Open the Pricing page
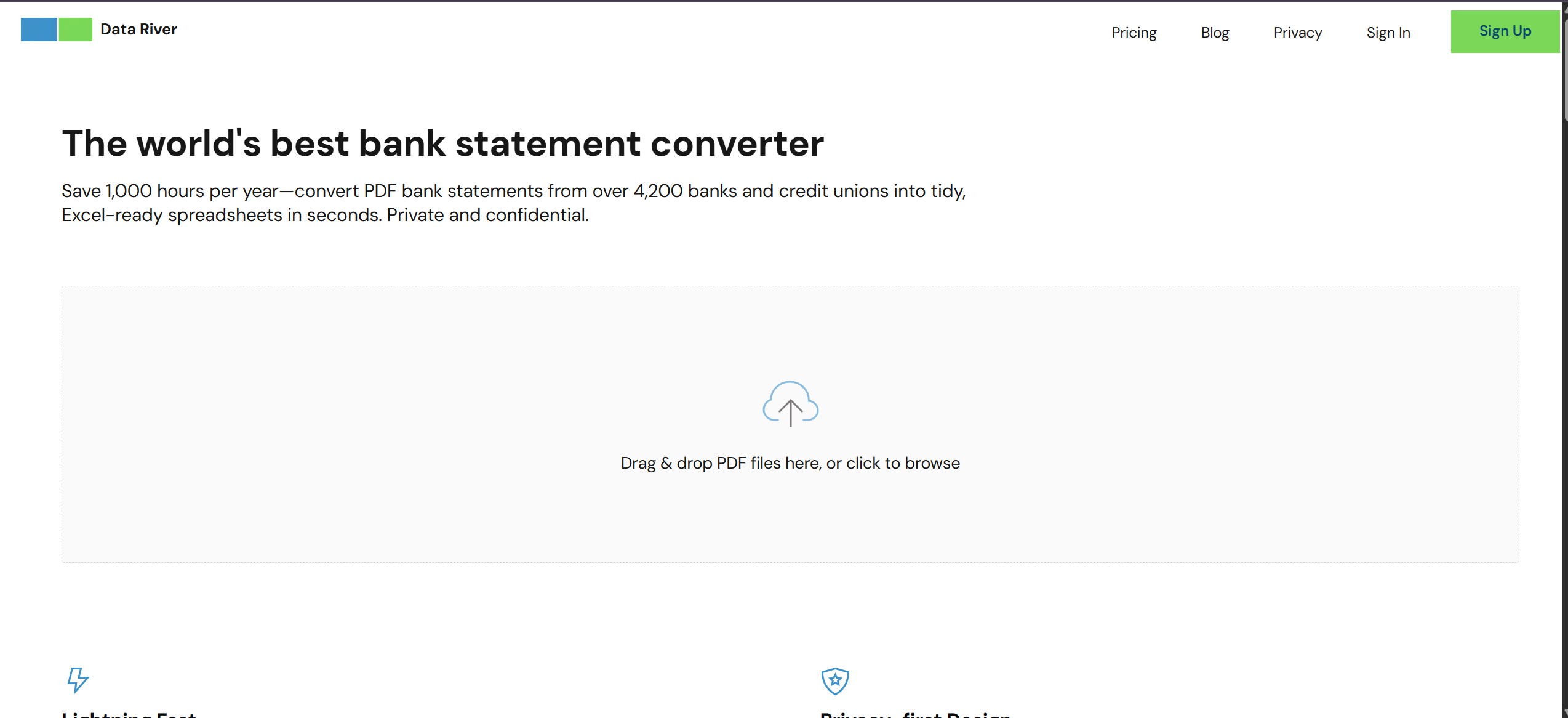 1134,32
